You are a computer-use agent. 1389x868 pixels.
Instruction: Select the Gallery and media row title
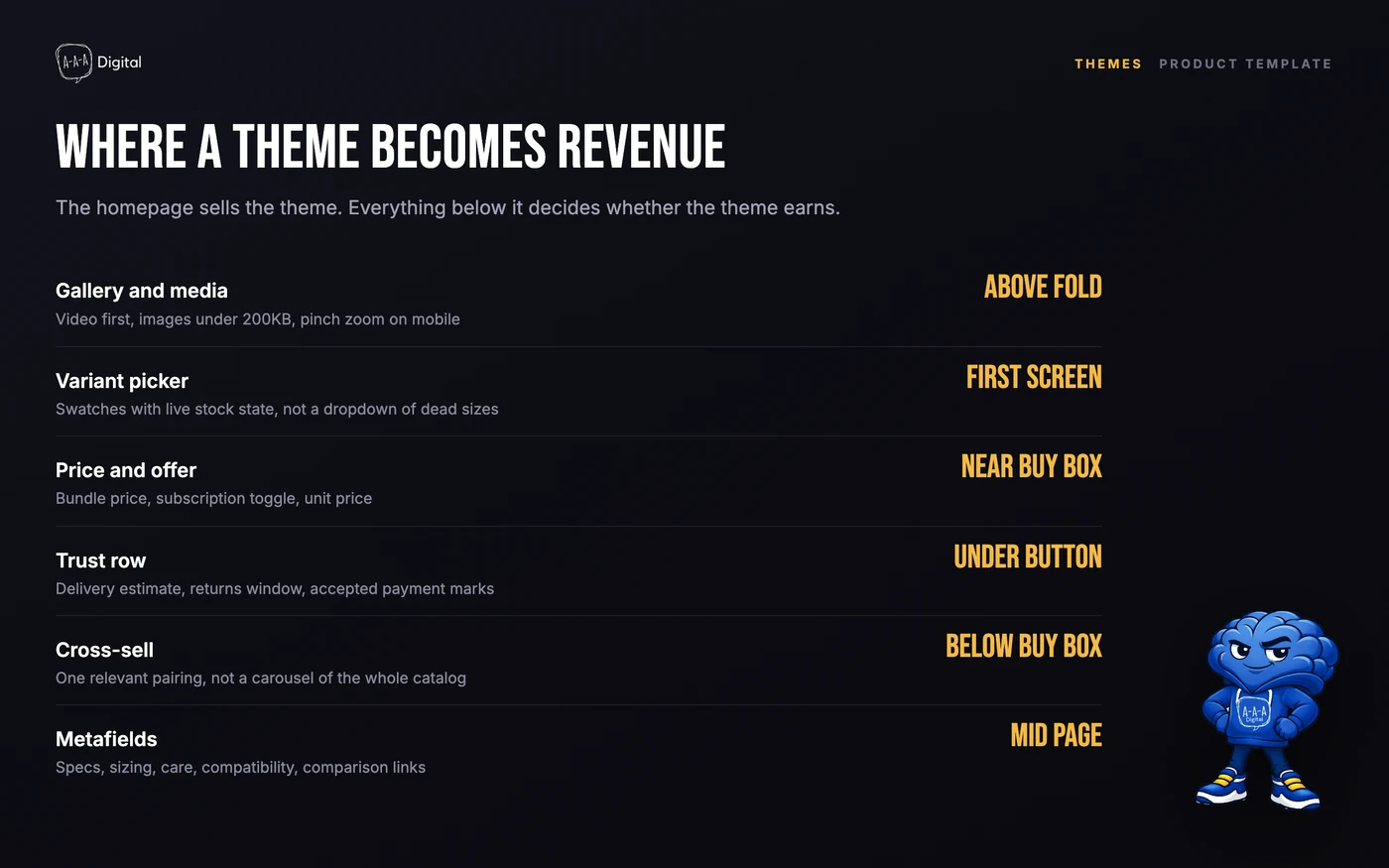pyautogui.click(x=142, y=291)
